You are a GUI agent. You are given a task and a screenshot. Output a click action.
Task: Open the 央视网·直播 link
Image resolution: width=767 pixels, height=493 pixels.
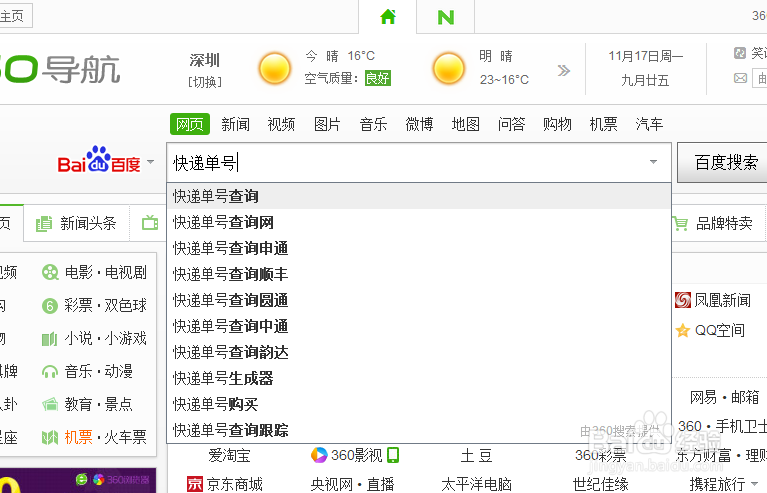(352, 484)
